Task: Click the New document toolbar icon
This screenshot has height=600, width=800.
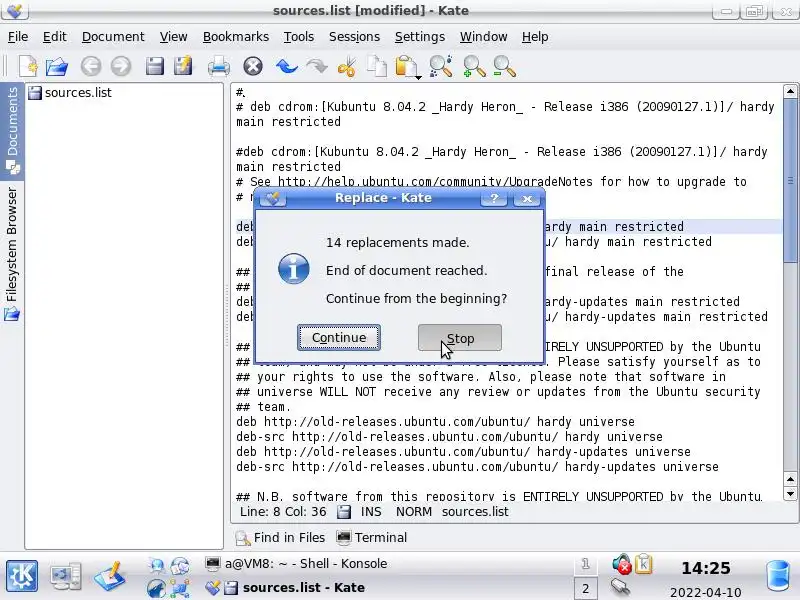Action: tap(29, 66)
